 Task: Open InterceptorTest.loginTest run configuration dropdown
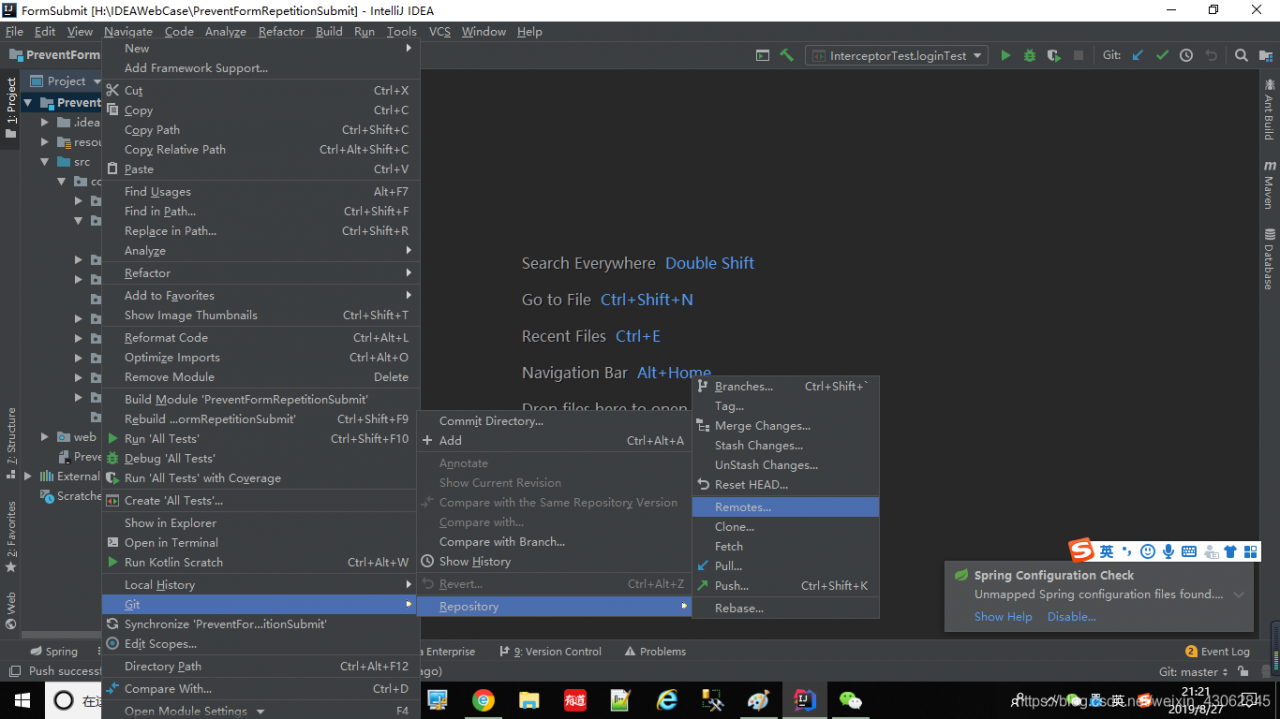pyautogui.click(x=897, y=56)
